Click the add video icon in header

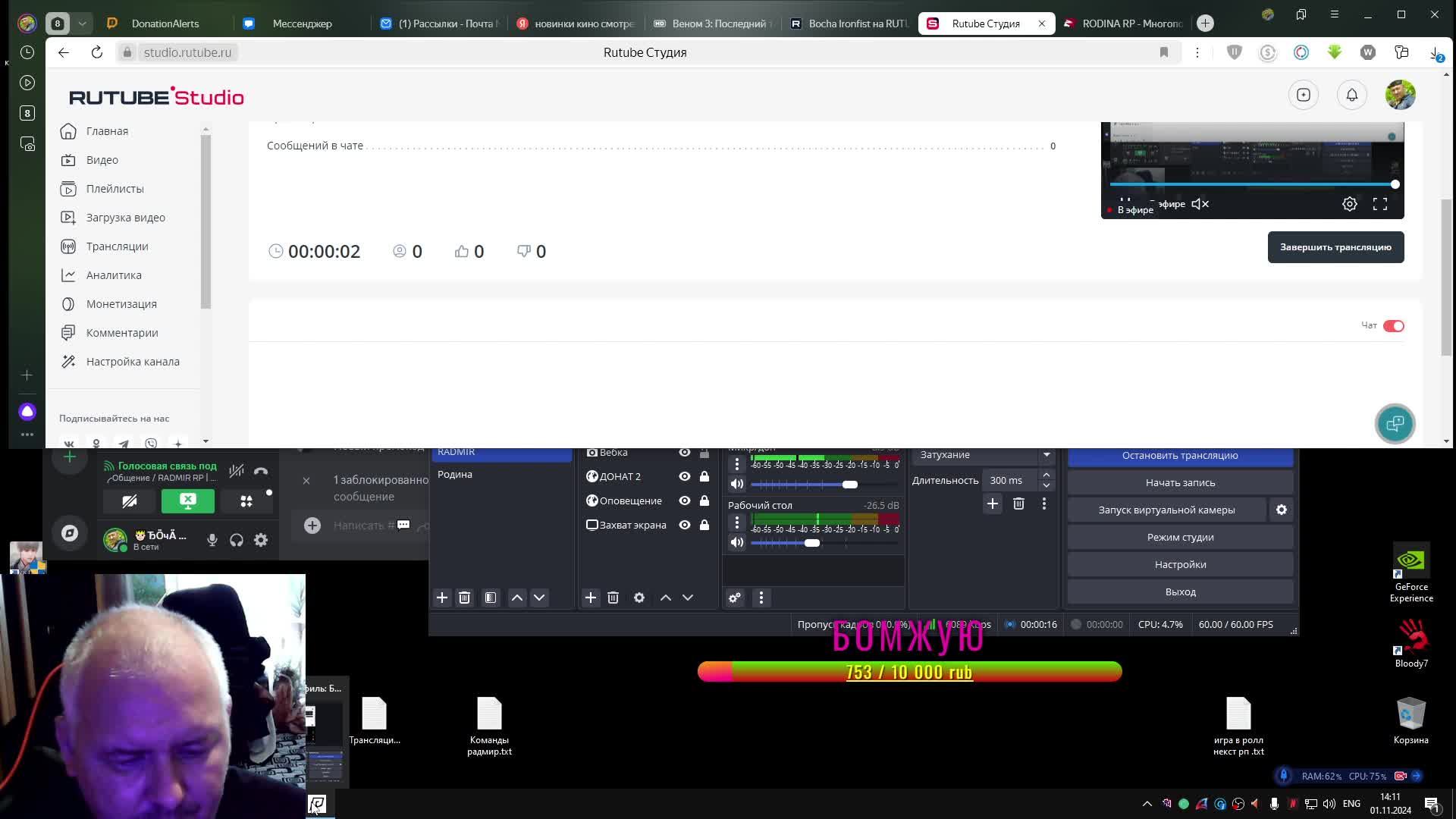coord(1303,96)
